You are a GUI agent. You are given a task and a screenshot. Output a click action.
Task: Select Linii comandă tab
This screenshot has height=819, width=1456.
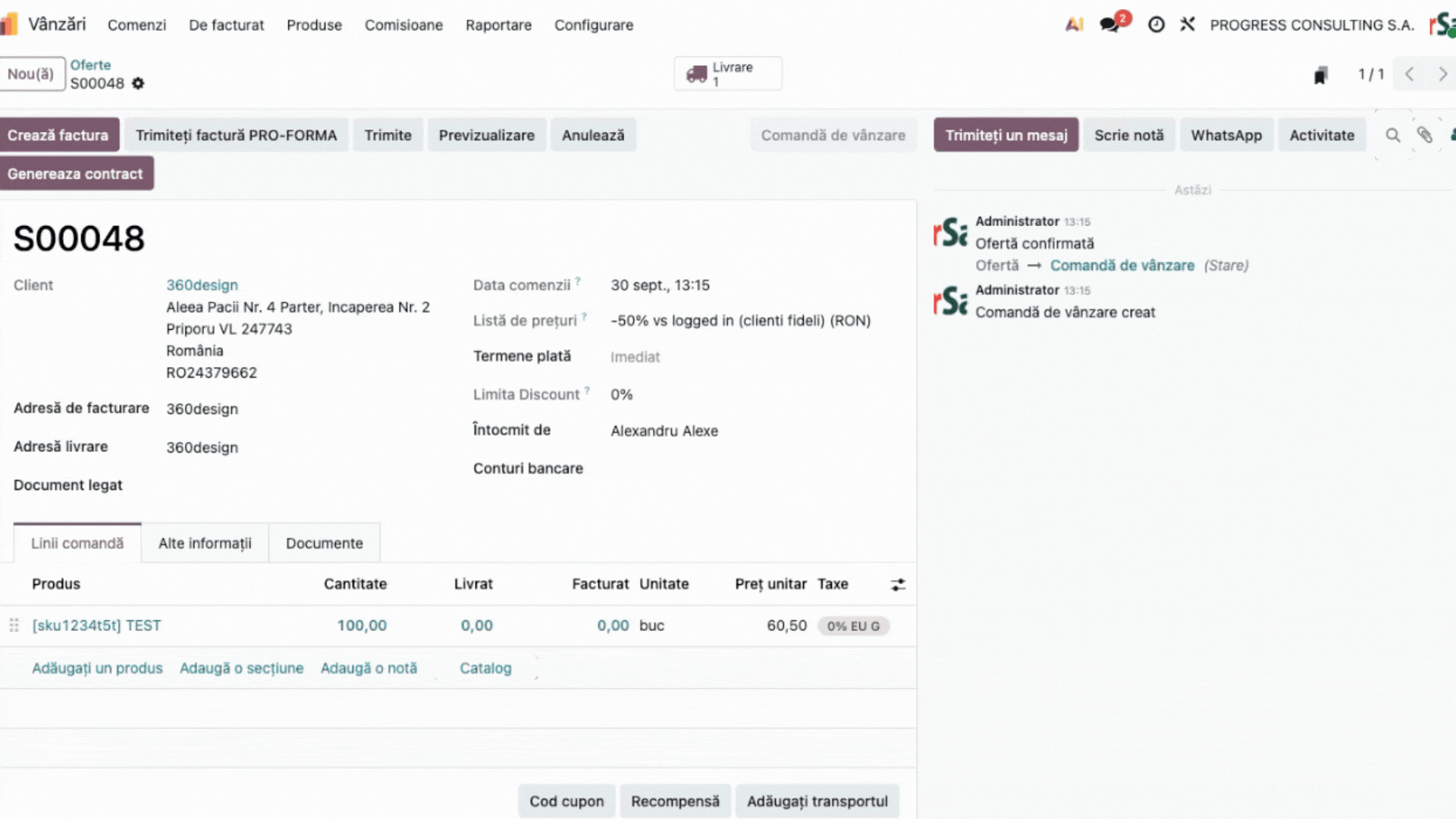[x=77, y=543]
